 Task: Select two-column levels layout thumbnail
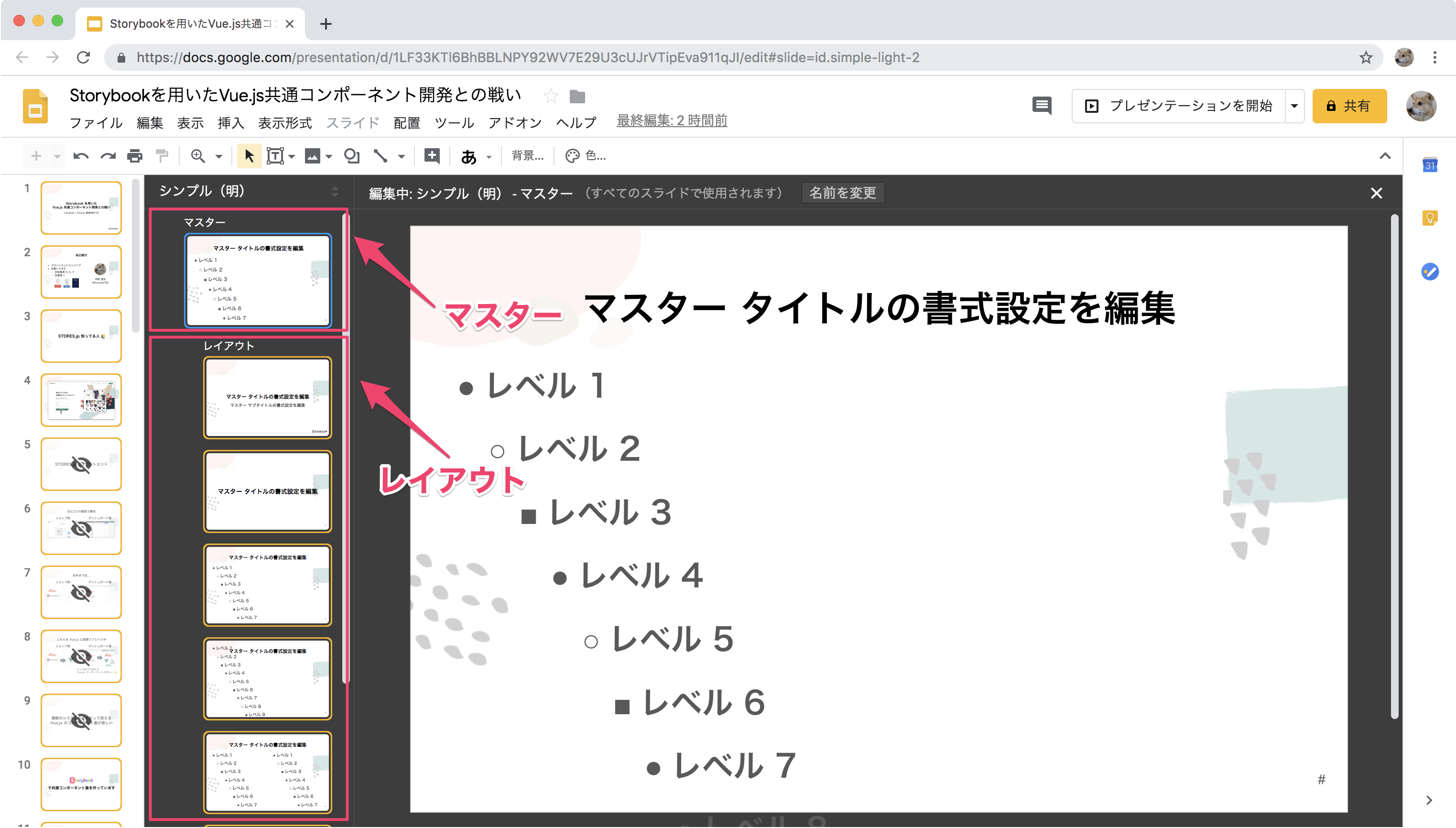pyautogui.click(x=267, y=772)
